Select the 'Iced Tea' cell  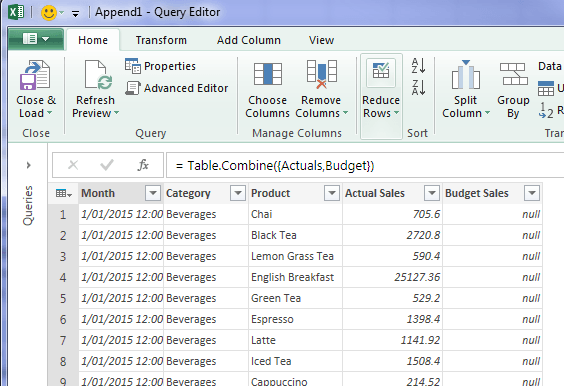point(295,361)
